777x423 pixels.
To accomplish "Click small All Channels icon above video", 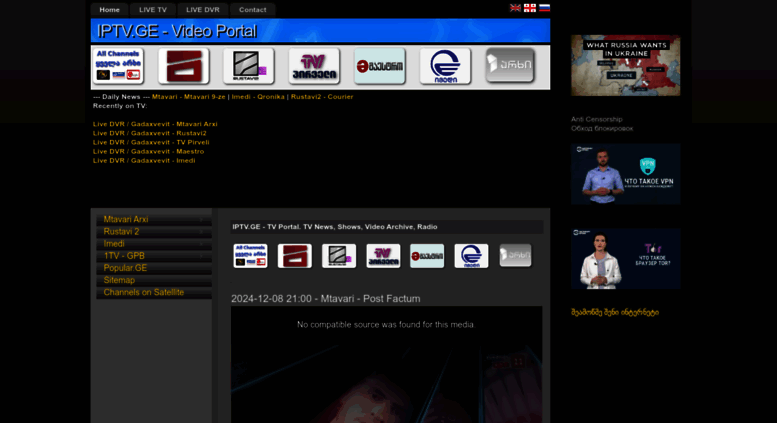I will click(x=250, y=256).
